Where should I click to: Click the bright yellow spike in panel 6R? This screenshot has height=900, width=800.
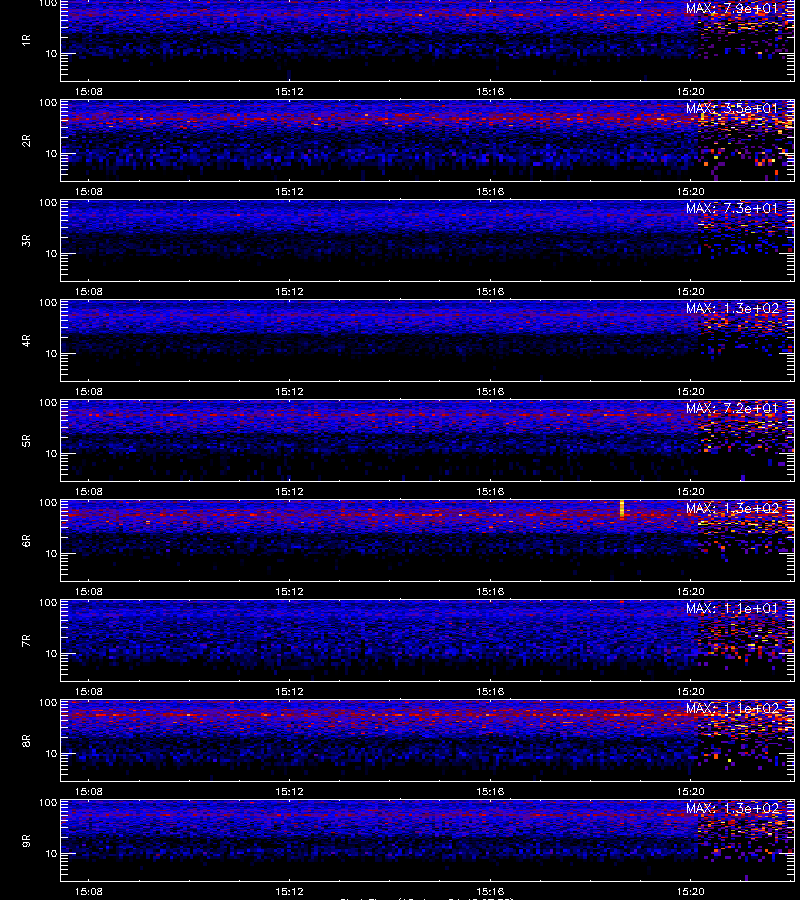pos(622,510)
